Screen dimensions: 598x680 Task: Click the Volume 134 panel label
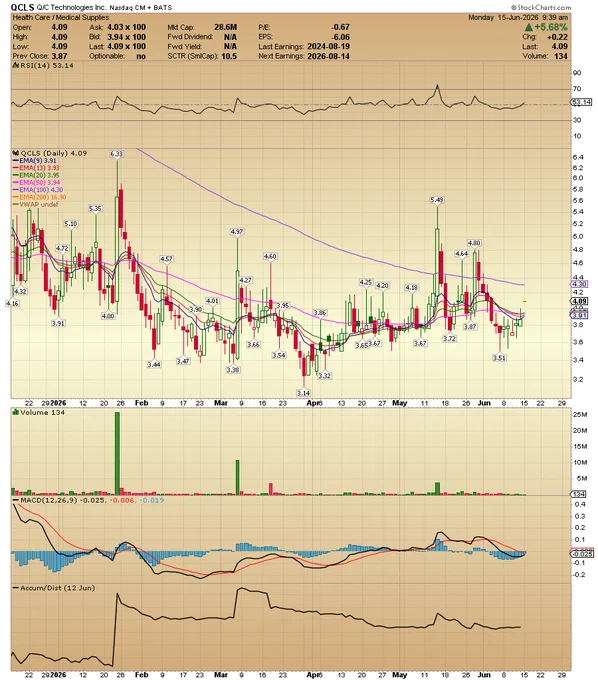pos(42,412)
